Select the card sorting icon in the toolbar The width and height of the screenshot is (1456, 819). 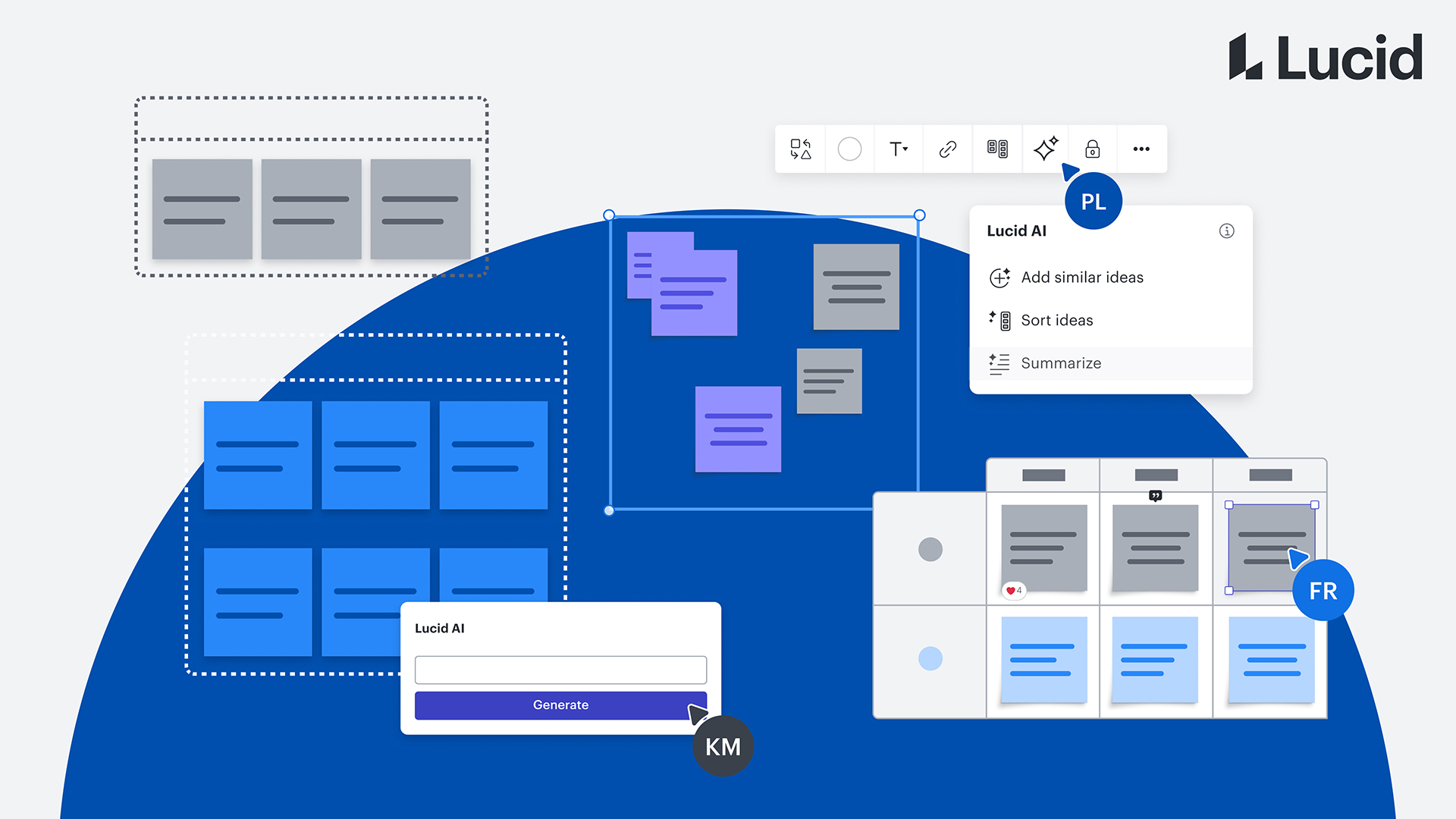[x=996, y=149]
